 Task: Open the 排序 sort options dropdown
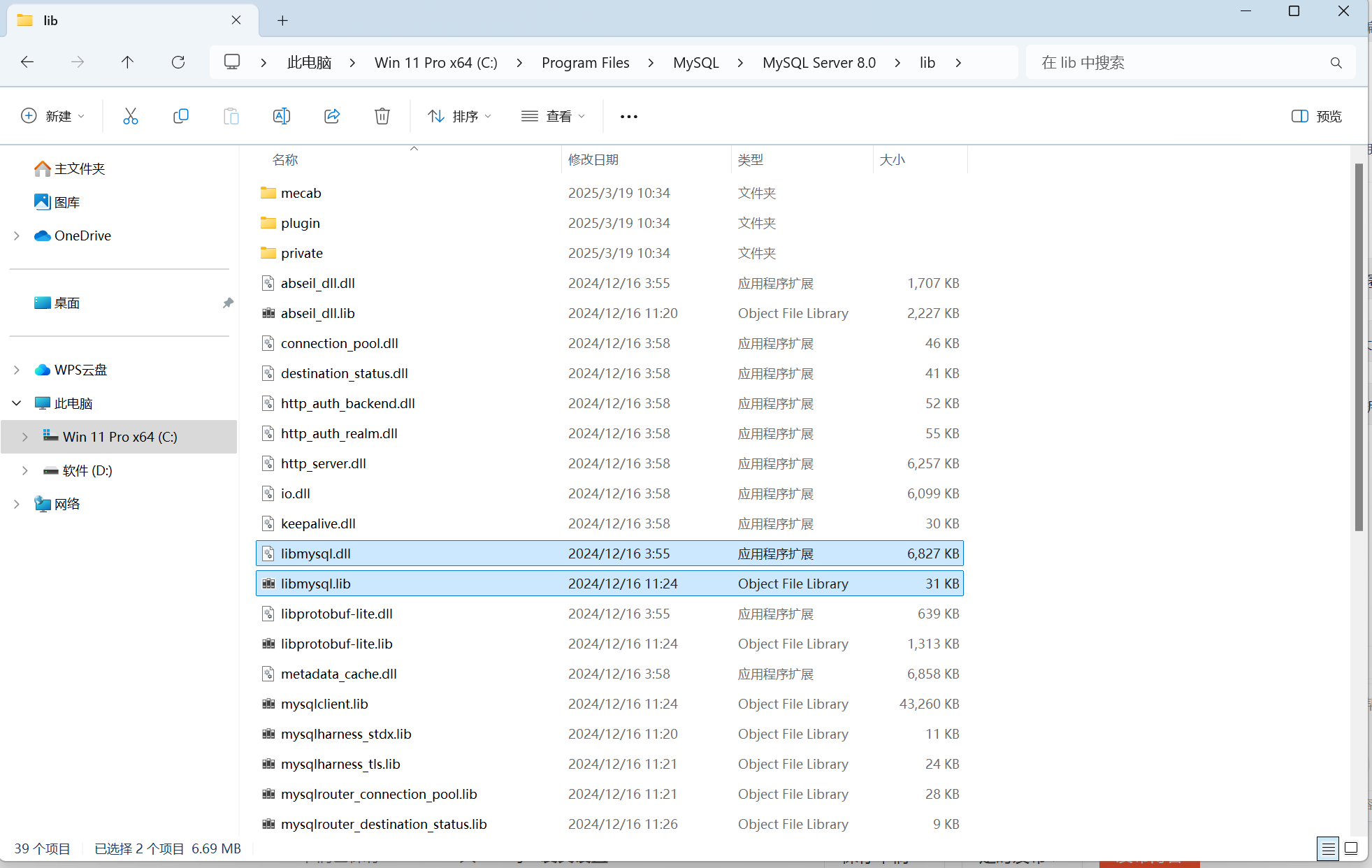[x=458, y=116]
